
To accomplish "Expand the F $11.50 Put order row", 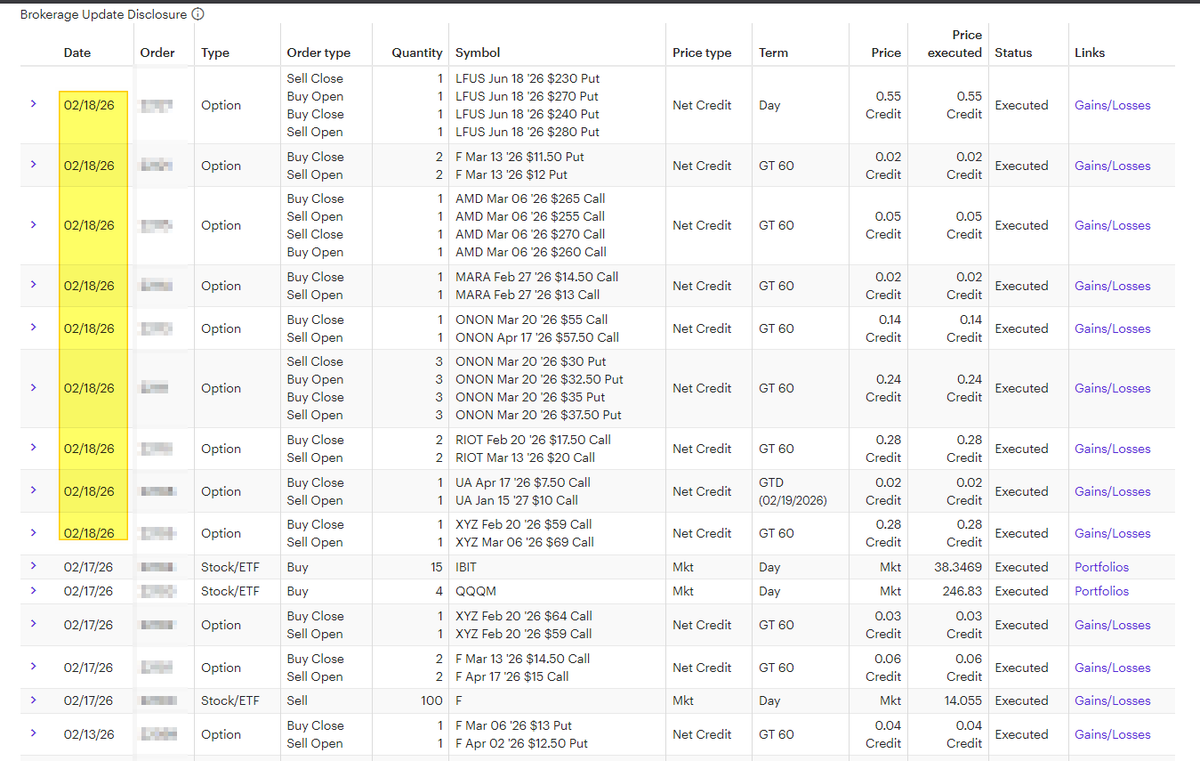I will [33, 165].
